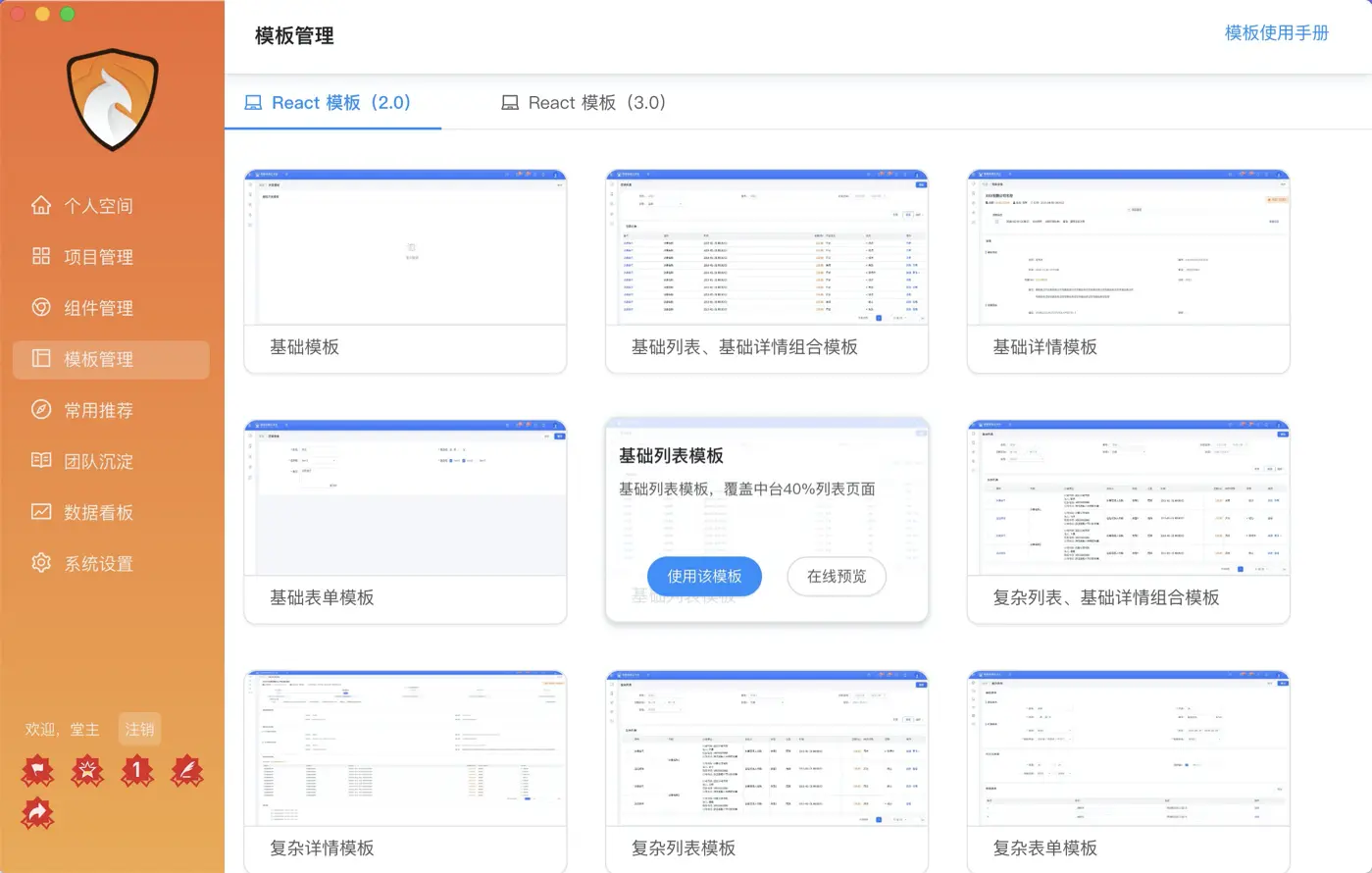This screenshot has width=1372, height=873.
Task: Click the 注销 logout button
Action: 139,729
